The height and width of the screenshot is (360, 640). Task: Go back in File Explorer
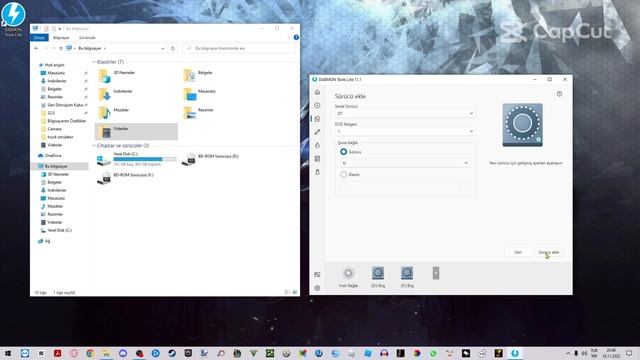click(x=36, y=48)
